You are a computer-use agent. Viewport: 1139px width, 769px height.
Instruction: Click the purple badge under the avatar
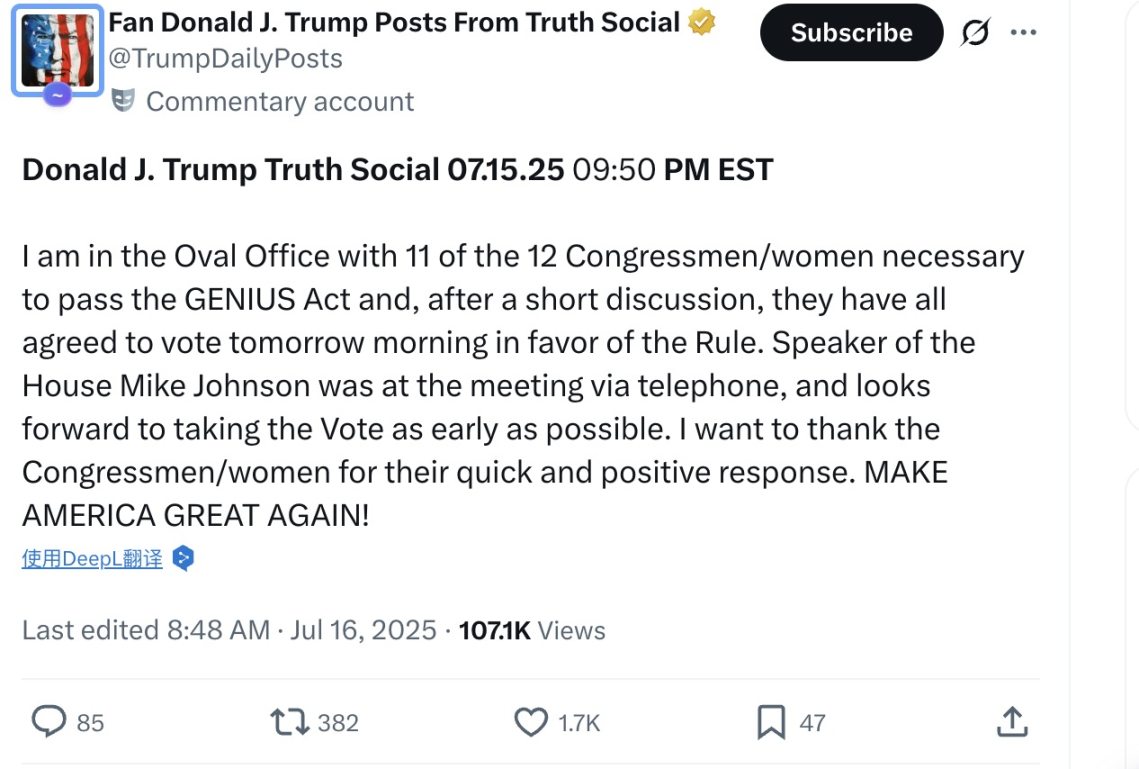click(x=58, y=95)
